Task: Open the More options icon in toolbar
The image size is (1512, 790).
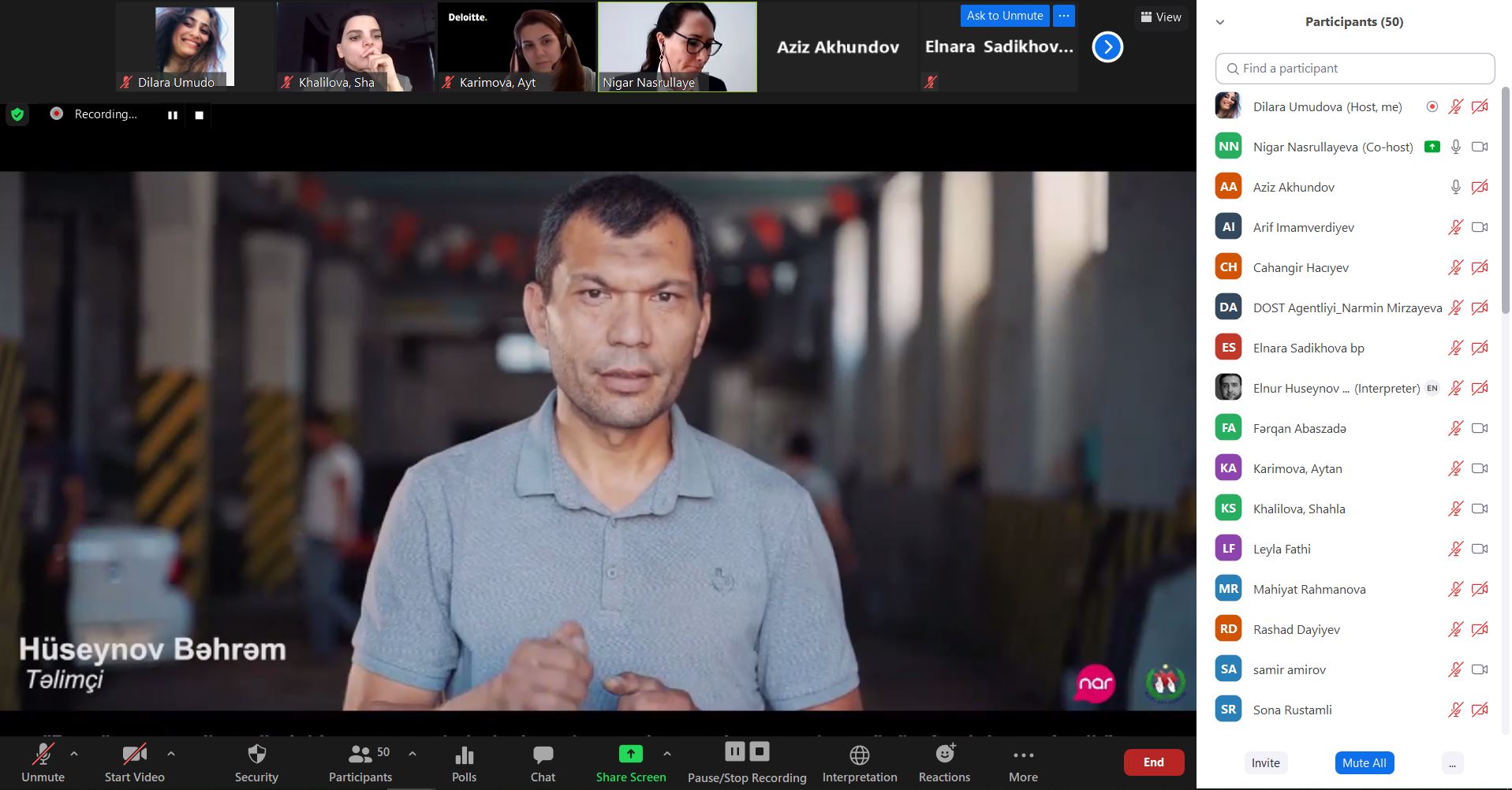Action: pos(1023,755)
